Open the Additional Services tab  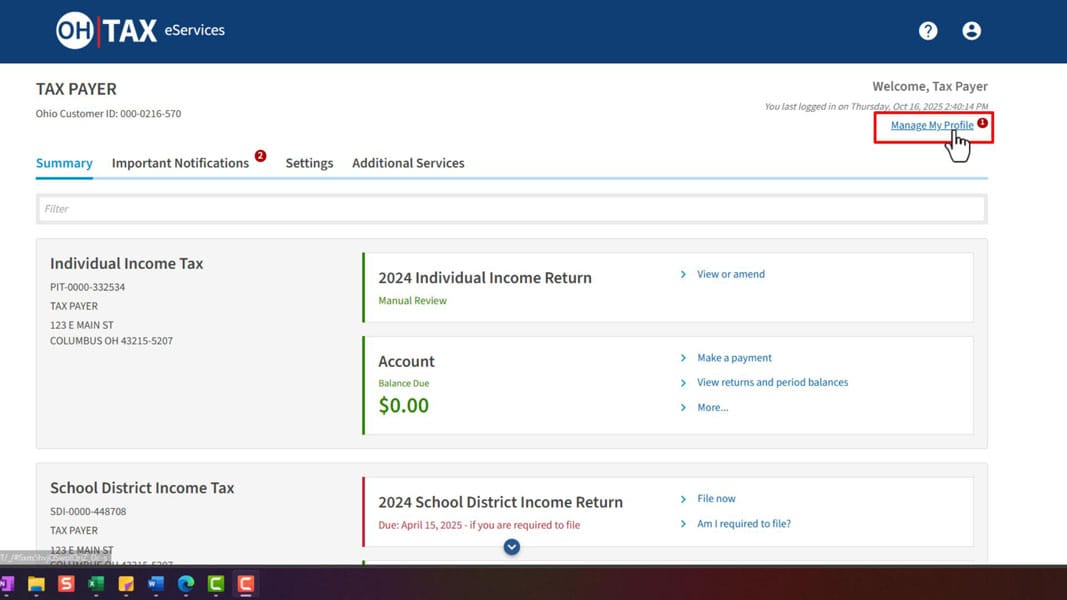408,163
